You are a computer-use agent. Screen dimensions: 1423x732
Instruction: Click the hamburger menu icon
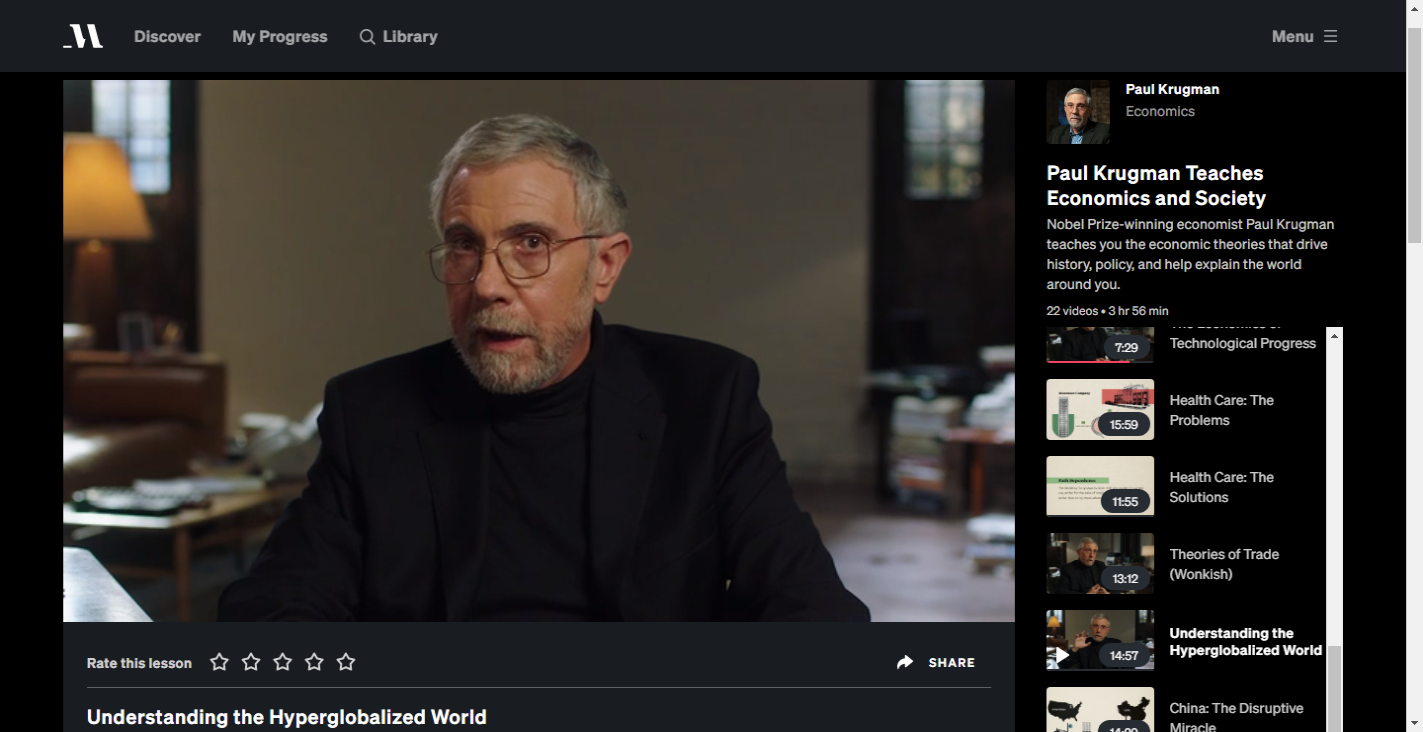(1330, 36)
